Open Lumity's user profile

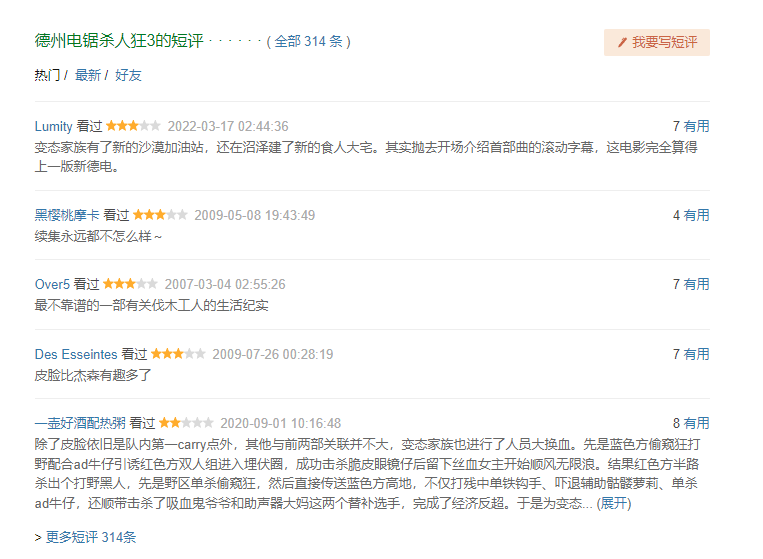pyautogui.click(x=54, y=126)
